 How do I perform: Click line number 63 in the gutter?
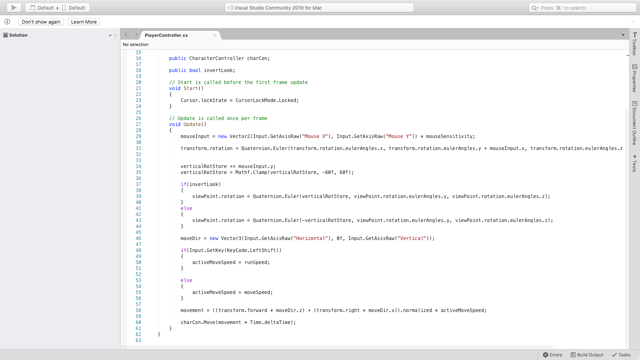pos(138,340)
